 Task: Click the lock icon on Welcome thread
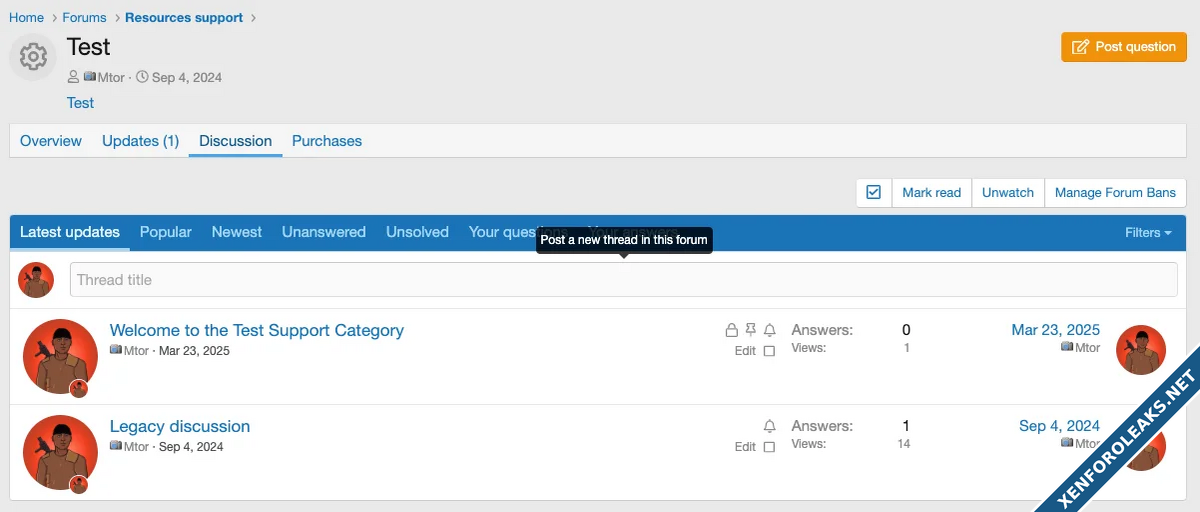731,330
